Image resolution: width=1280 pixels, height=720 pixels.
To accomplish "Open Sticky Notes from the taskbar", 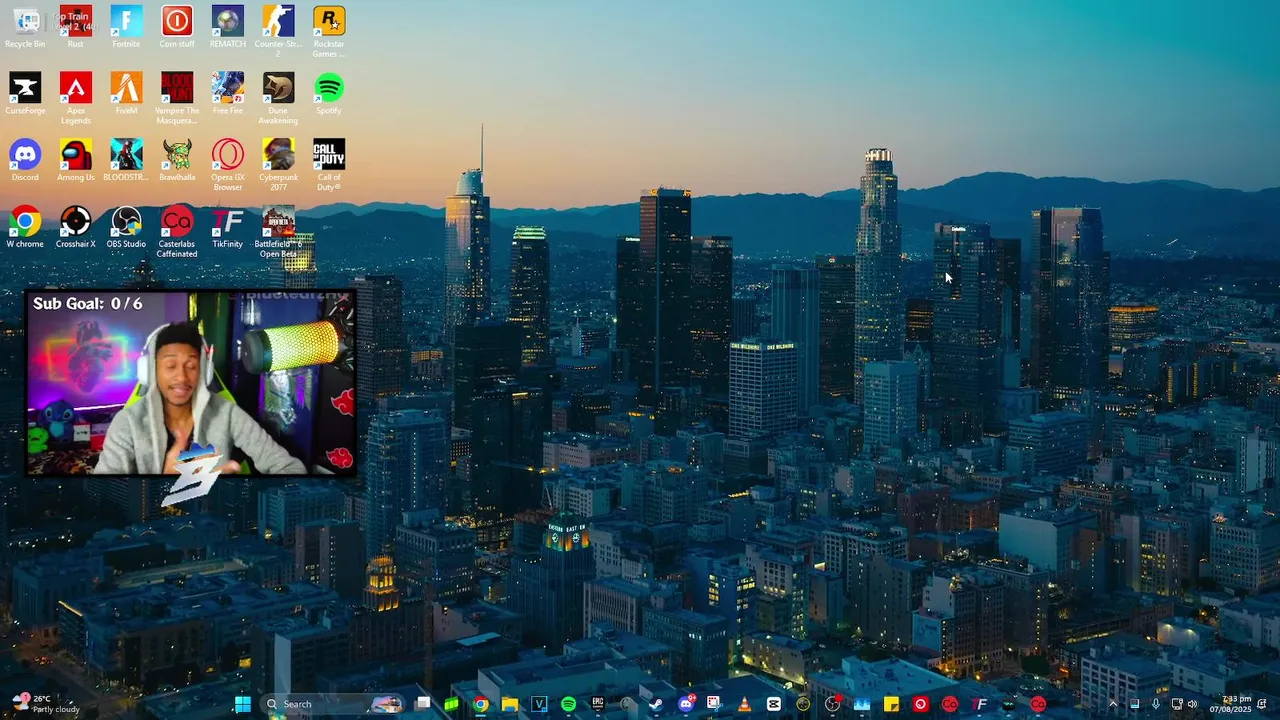I will (x=892, y=704).
